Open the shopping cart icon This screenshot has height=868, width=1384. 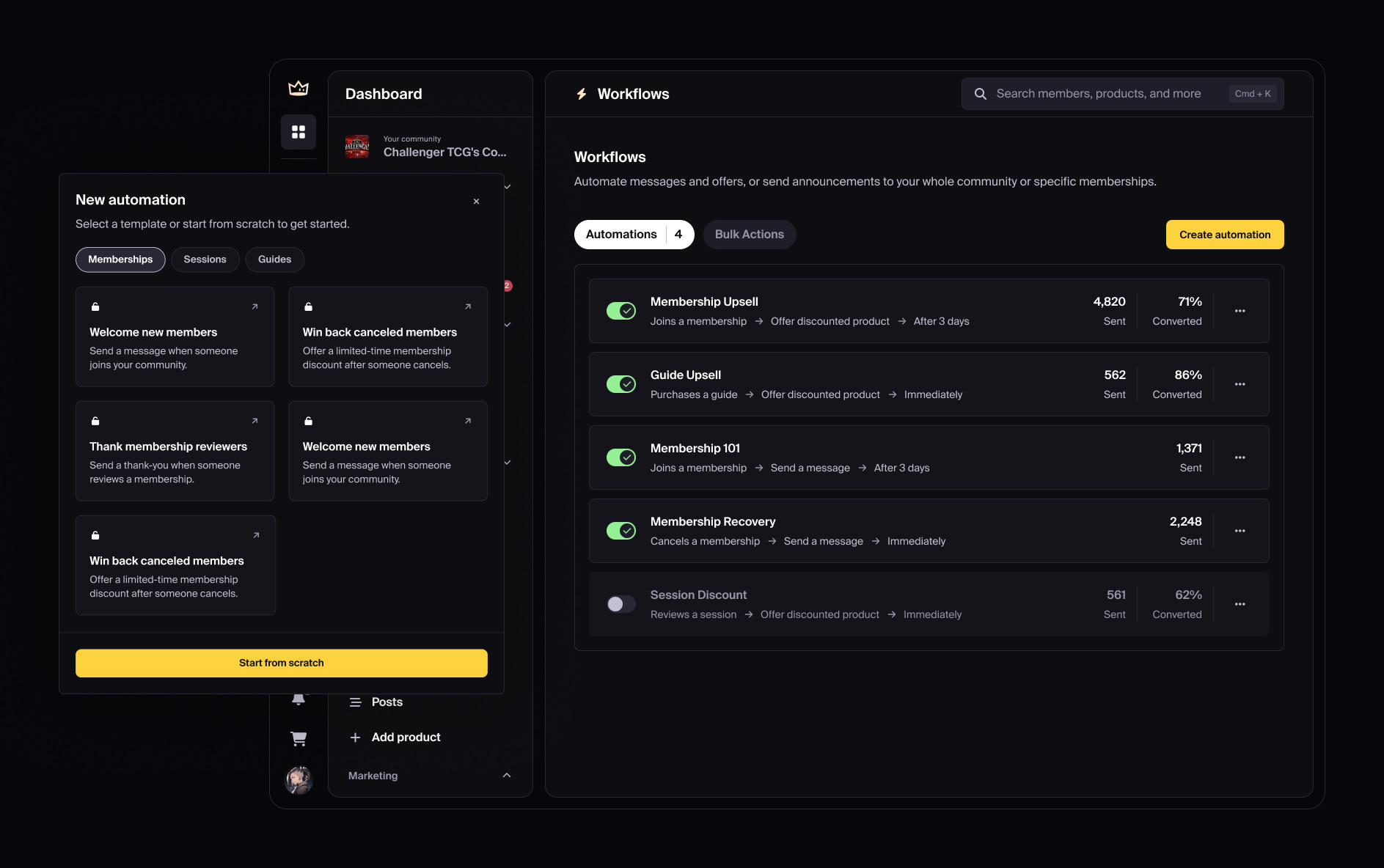[299, 738]
